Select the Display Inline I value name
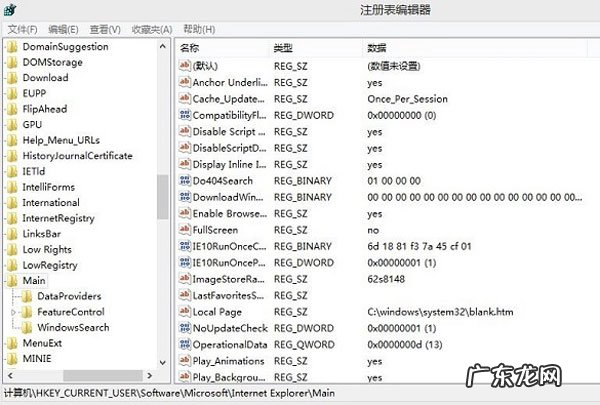Viewport: 600px width, 405px height. click(x=230, y=164)
